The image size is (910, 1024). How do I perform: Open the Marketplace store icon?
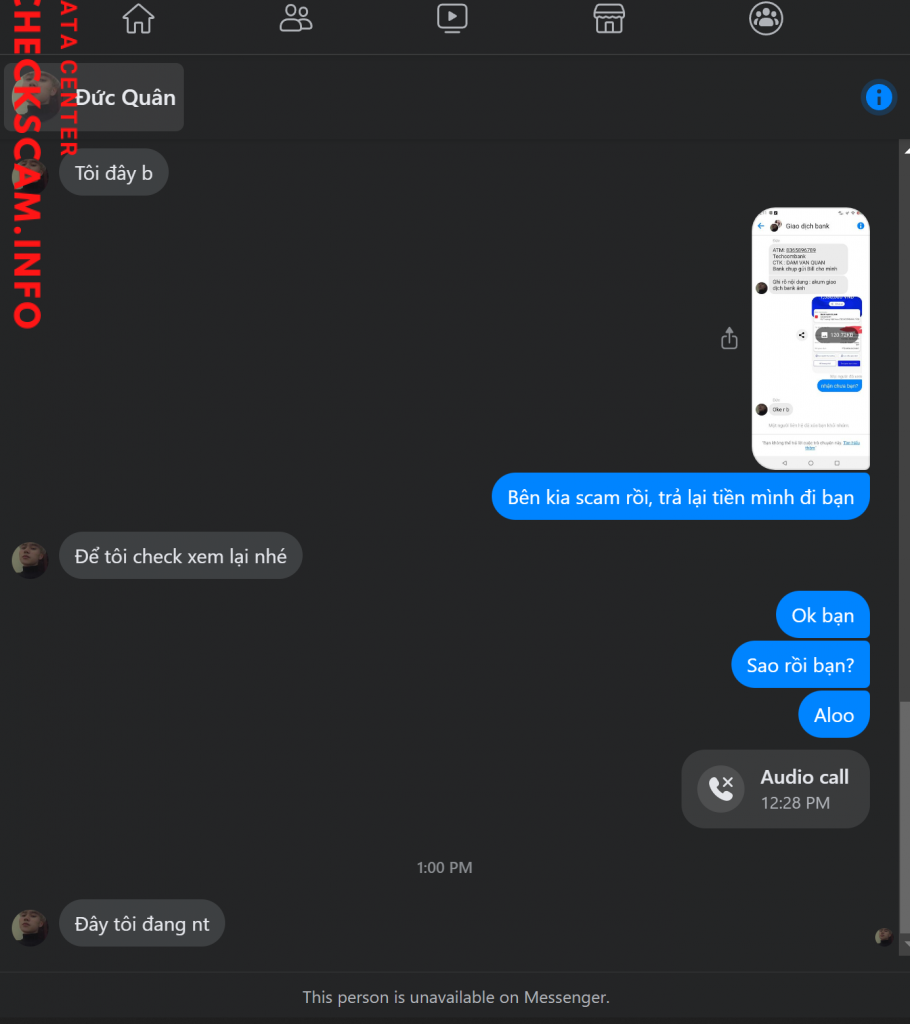609,18
